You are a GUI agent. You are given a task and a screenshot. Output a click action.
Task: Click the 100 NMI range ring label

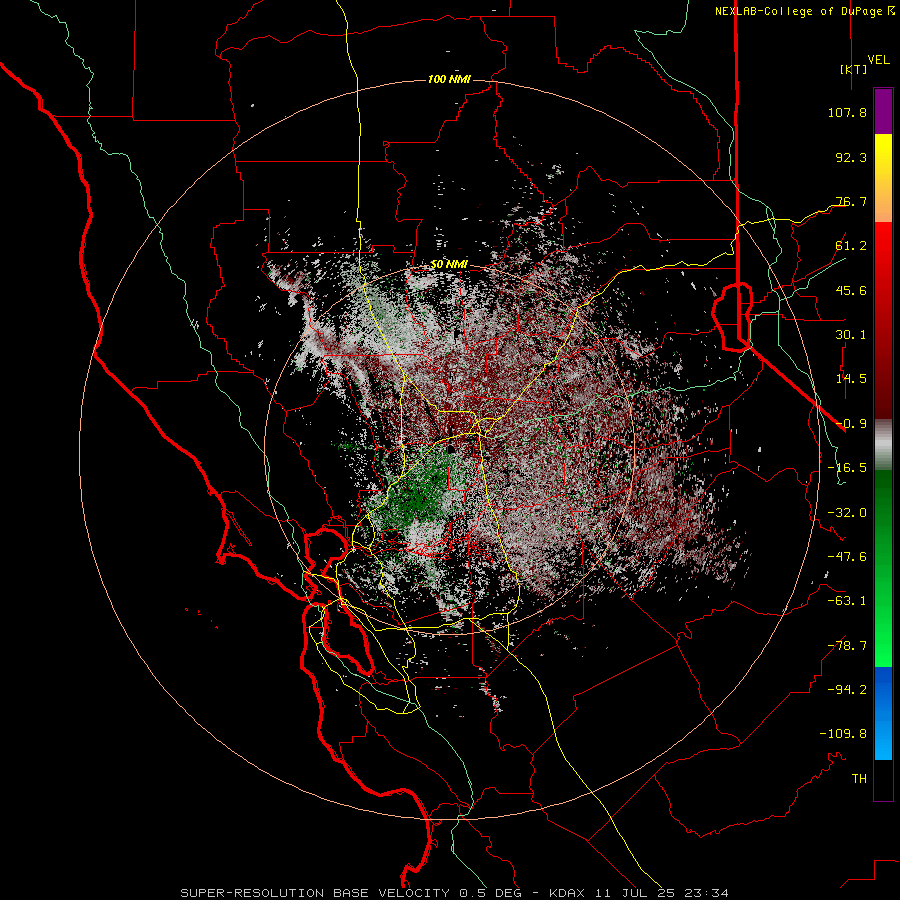click(449, 79)
